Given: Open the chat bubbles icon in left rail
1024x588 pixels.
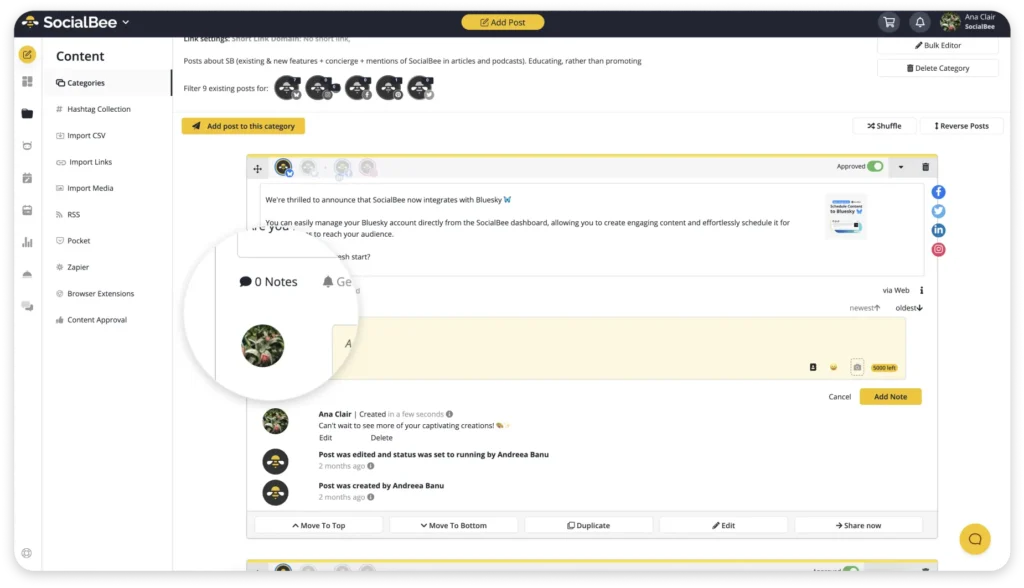Looking at the screenshot, I should point(27,306).
